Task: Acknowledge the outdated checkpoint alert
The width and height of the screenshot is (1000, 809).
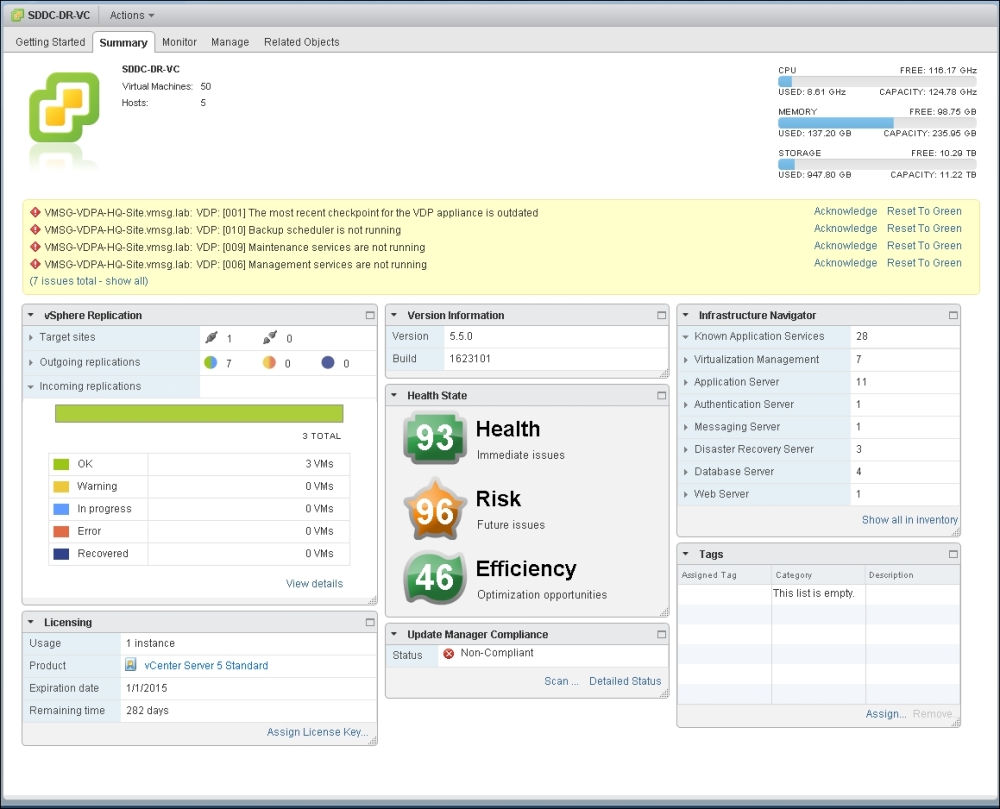Action: (x=845, y=211)
